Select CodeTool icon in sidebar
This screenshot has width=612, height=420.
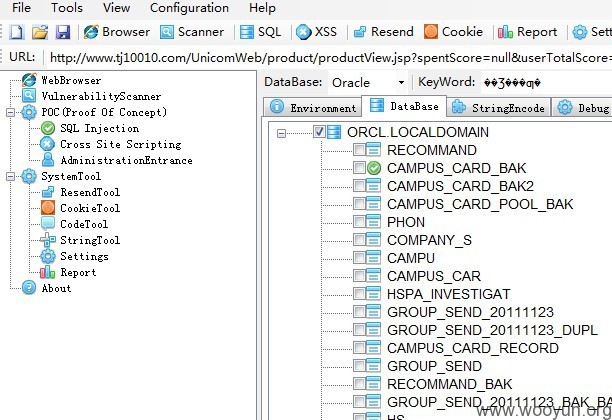pos(48,224)
